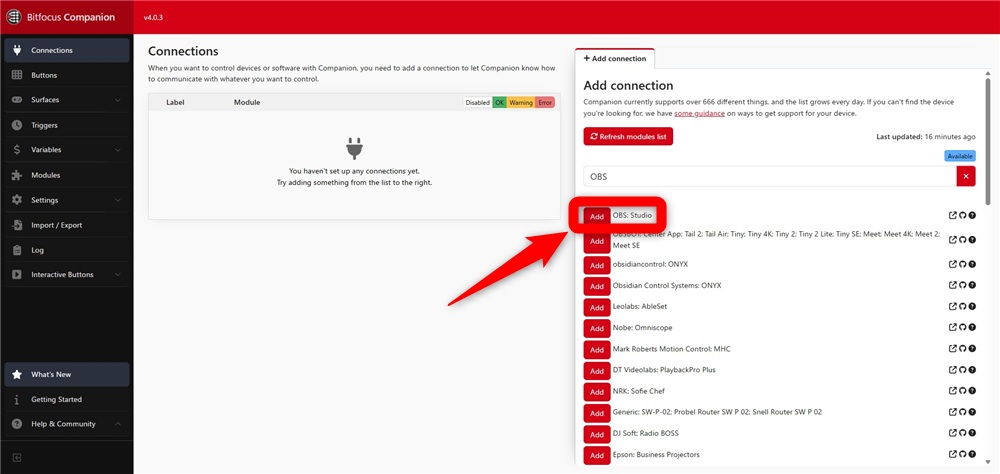The height and width of the screenshot is (474, 1000).
Task: Open external link for Epson: Business Projectors
Action: 953,454
